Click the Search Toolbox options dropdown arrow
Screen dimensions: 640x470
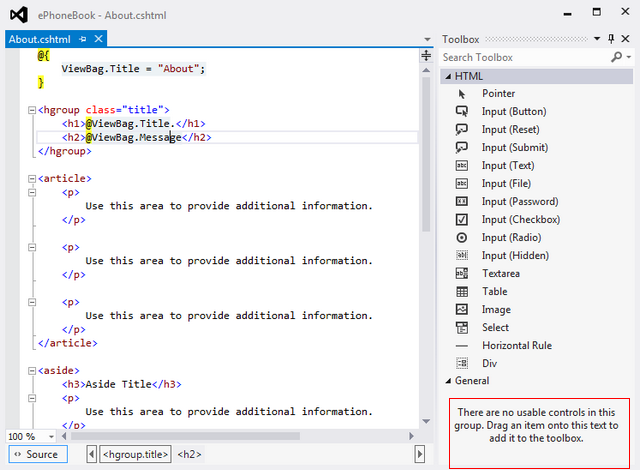tap(629, 57)
